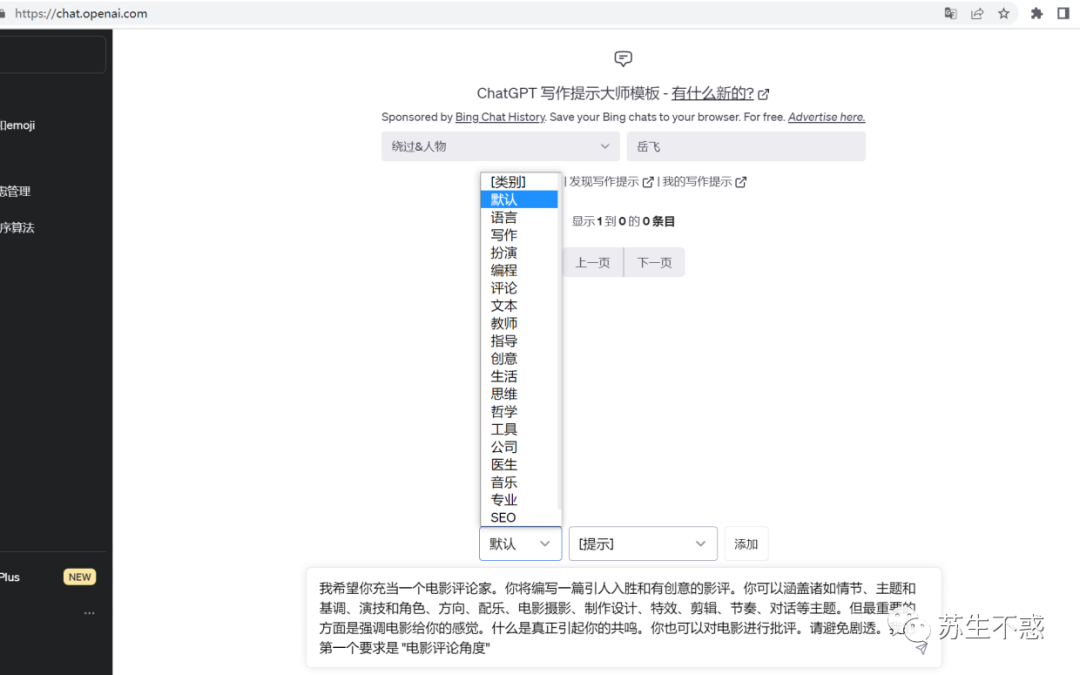Expand the [提示] dropdown
Viewport: 1080px width, 675px height.
tap(642, 543)
